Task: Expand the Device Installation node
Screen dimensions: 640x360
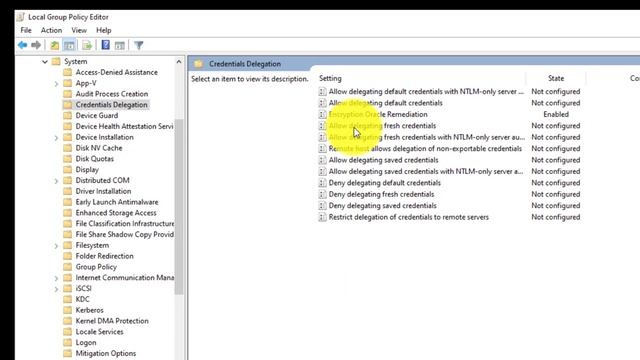Action: click(x=56, y=138)
